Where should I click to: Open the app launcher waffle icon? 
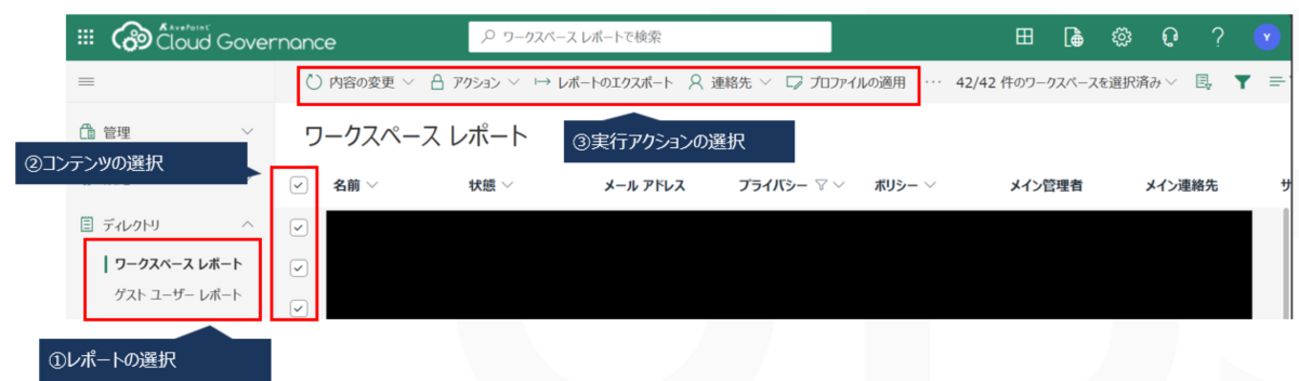[86, 37]
